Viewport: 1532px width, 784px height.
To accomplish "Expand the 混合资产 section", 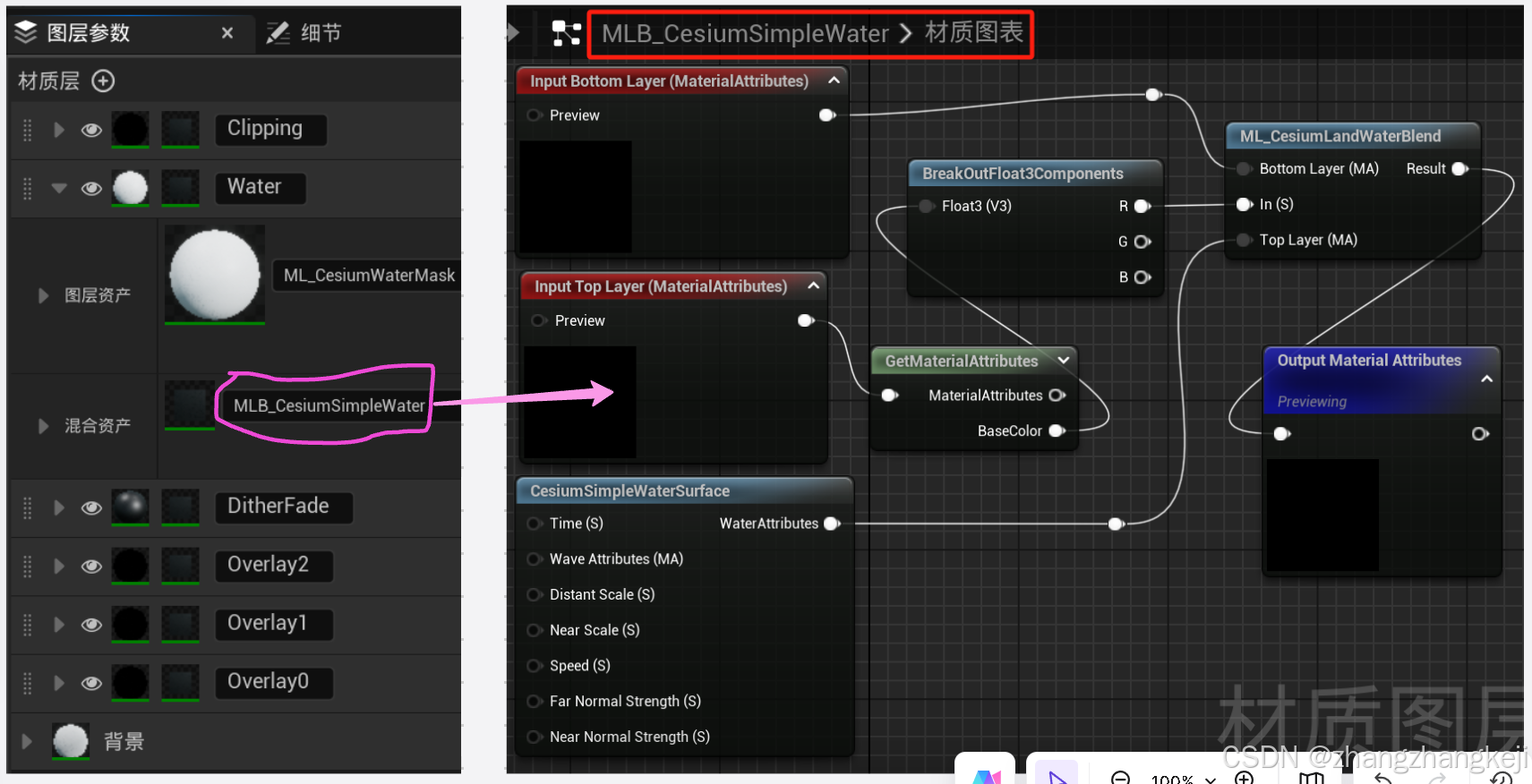I will click(x=43, y=426).
